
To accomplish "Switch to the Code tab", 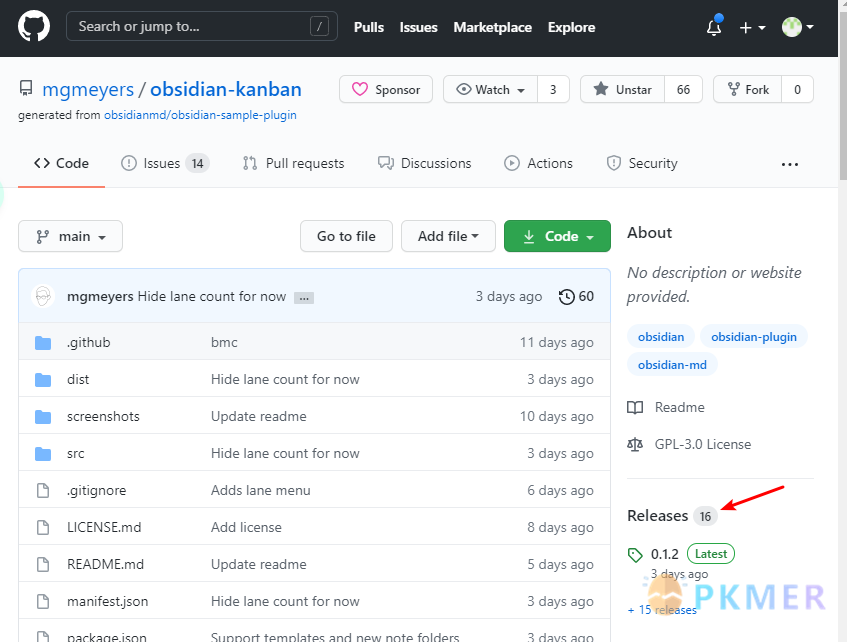I will click(61, 163).
